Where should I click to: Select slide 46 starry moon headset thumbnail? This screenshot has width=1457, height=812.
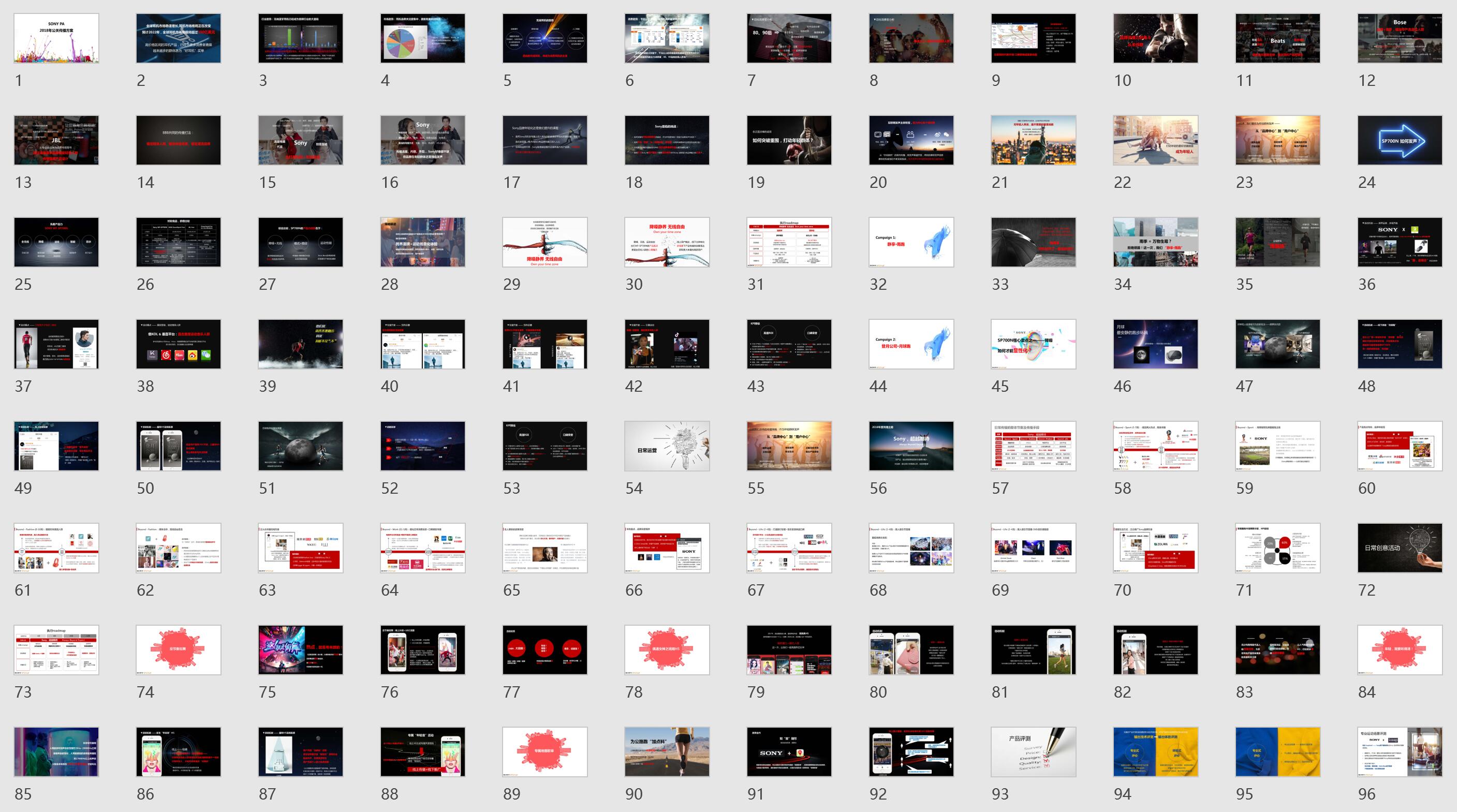pyautogui.click(x=1156, y=344)
